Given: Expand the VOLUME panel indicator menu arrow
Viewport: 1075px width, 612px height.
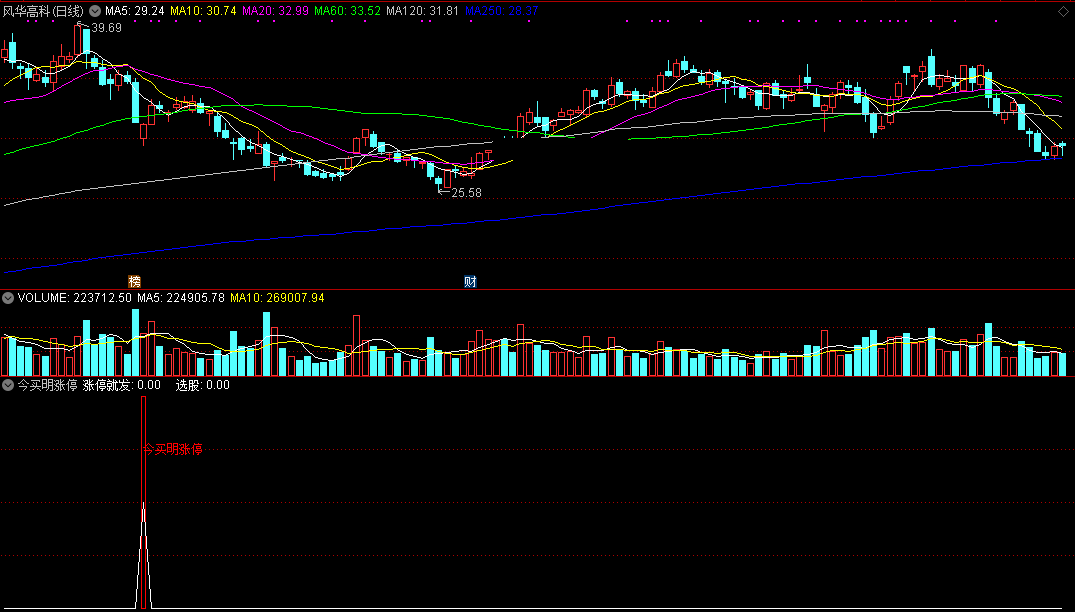Looking at the screenshot, I should [x=8, y=298].
